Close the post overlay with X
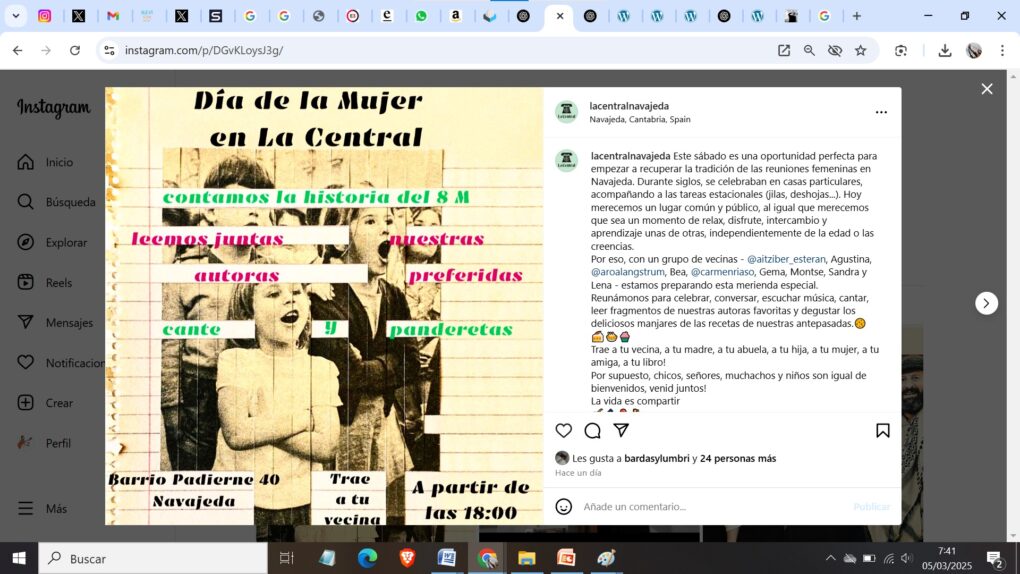1020x574 pixels. click(986, 89)
